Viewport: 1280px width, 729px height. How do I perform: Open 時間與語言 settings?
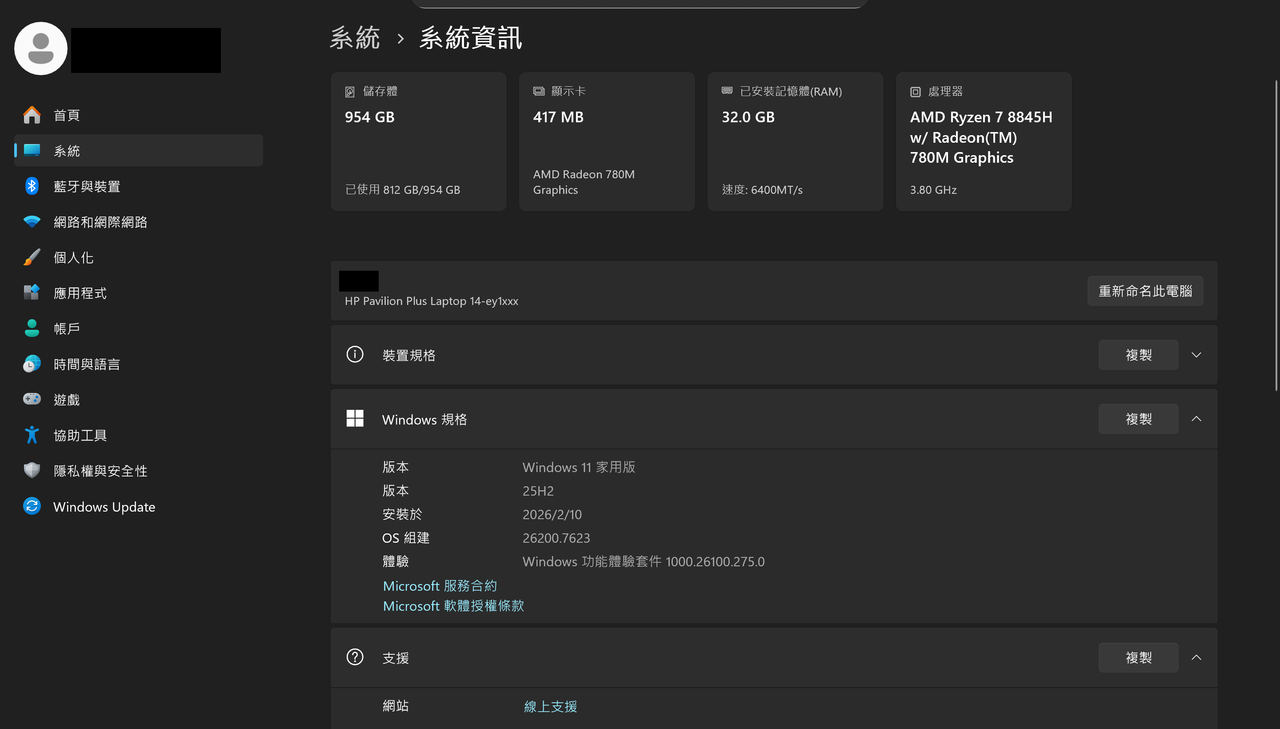point(138,364)
